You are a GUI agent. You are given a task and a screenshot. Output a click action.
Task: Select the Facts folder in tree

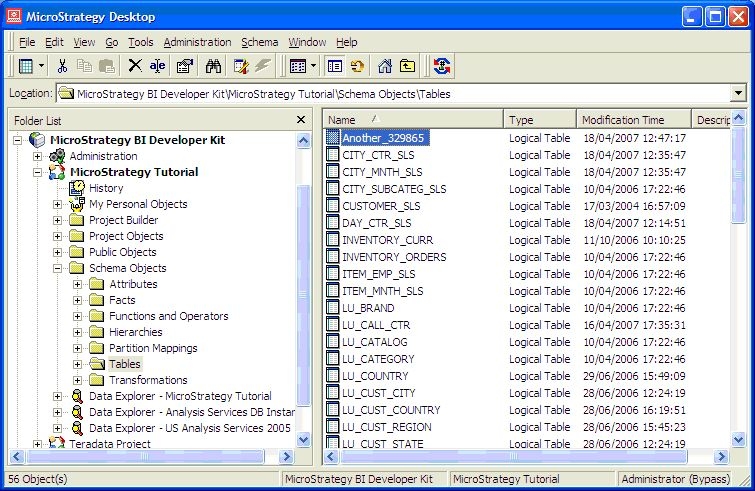pyautogui.click(x=122, y=300)
